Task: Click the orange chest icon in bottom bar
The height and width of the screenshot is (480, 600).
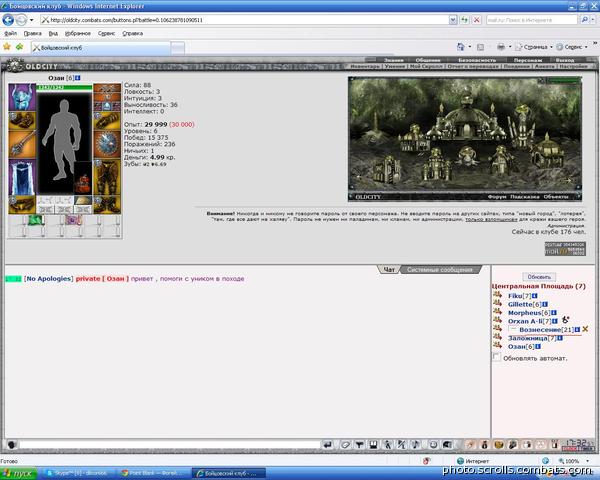Action: (x=499, y=445)
